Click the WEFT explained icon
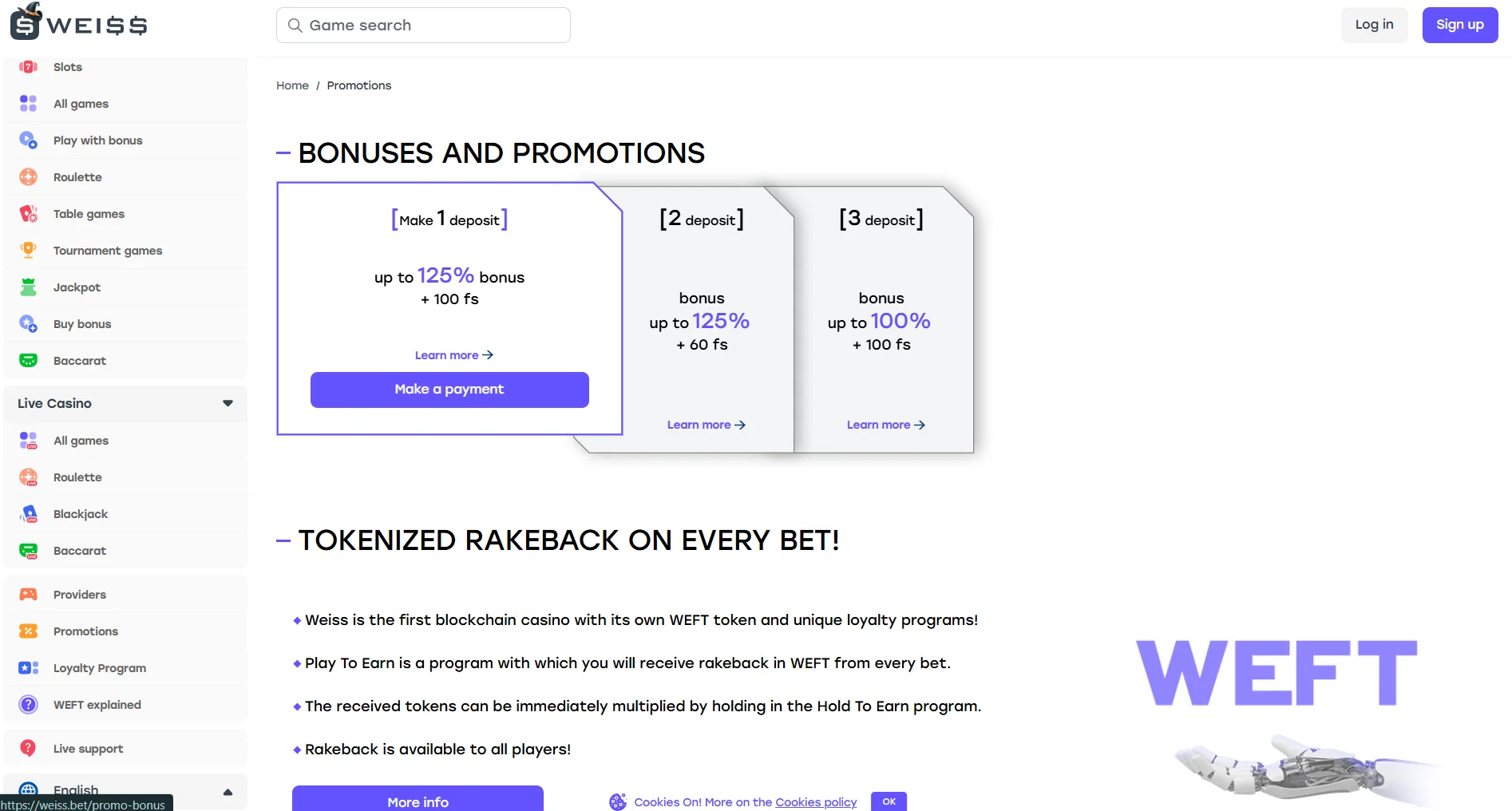Image resolution: width=1512 pixels, height=811 pixels. tap(29, 705)
